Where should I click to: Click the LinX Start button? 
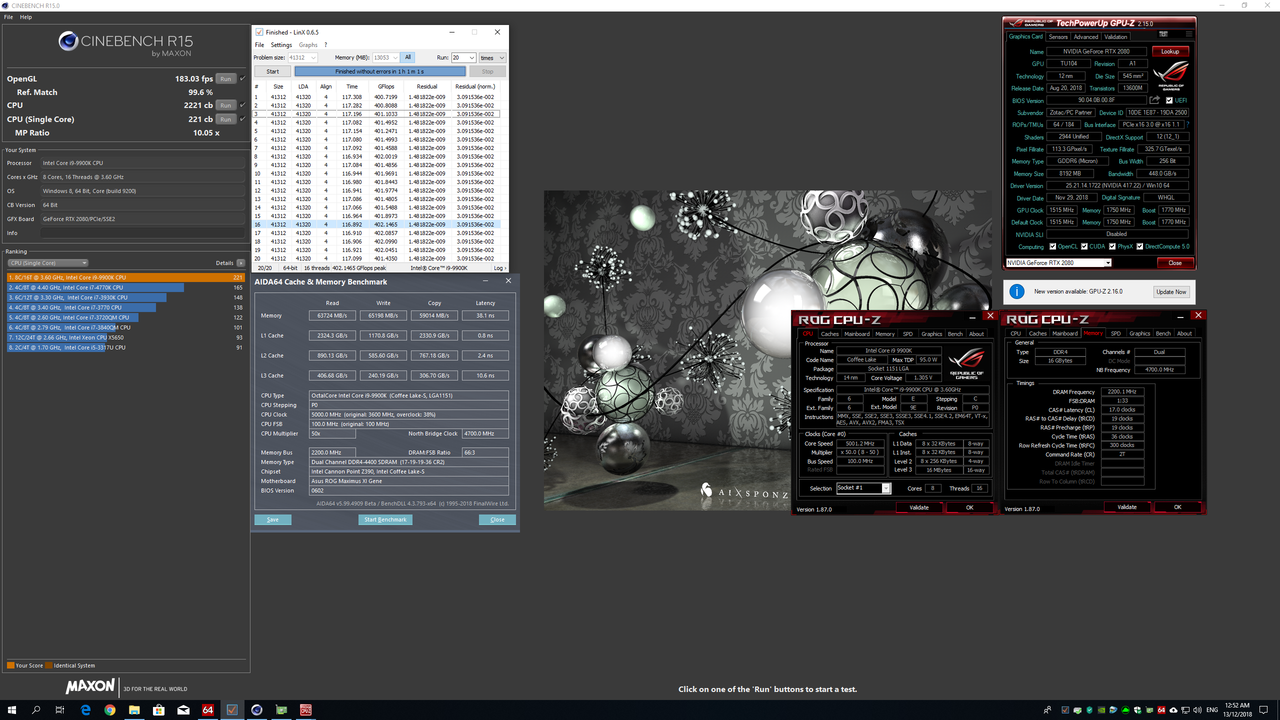pyautogui.click(x=272, y=72)
